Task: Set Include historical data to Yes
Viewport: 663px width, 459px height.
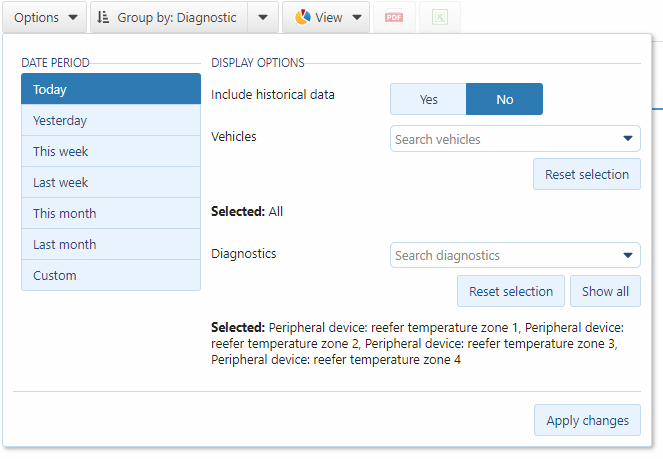Action: tap(428, 99)
